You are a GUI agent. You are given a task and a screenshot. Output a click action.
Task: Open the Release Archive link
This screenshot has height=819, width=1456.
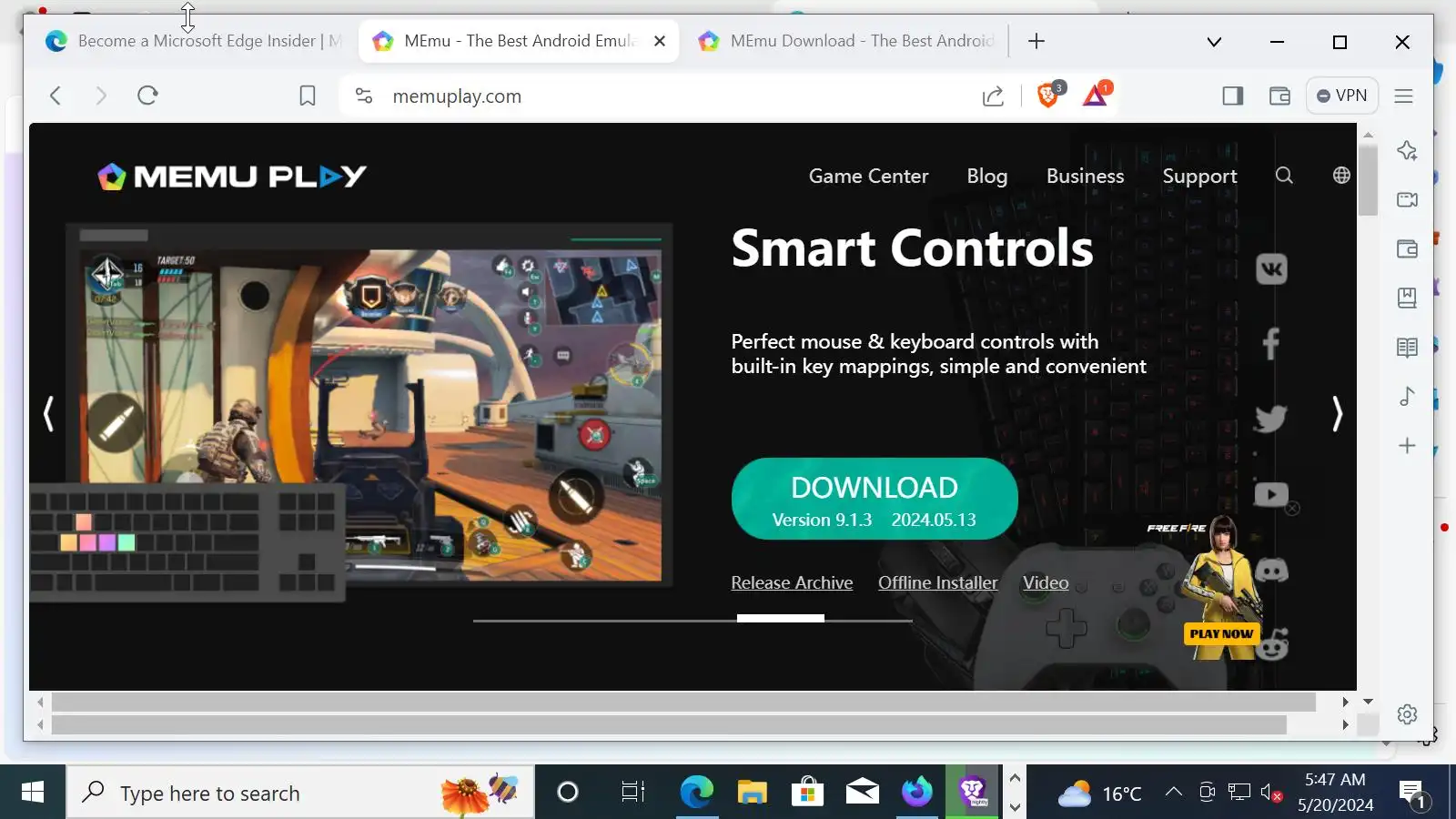(792, 582)
